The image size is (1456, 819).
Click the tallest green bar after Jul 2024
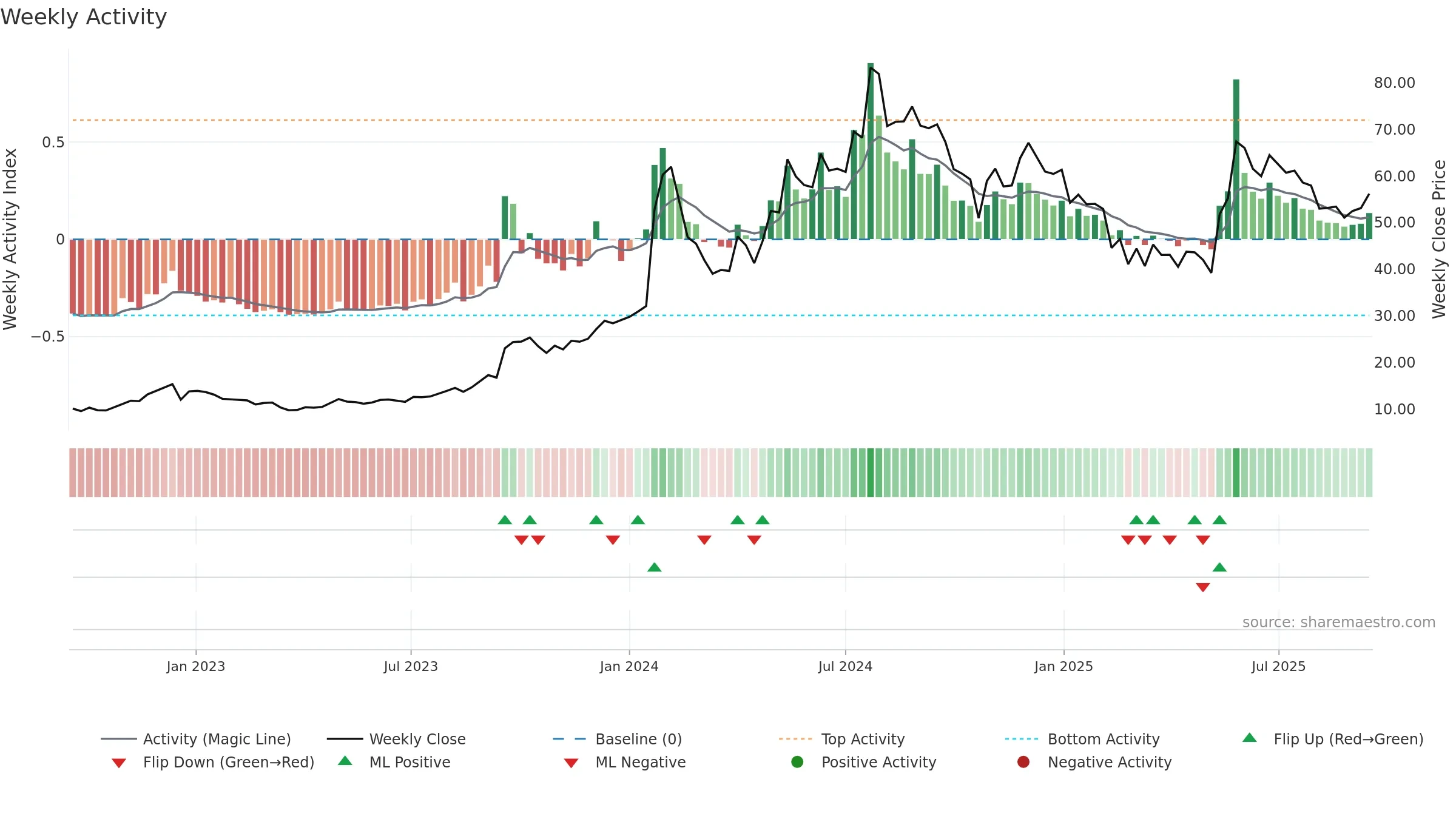pyautogui.click(x=871, y=151)
